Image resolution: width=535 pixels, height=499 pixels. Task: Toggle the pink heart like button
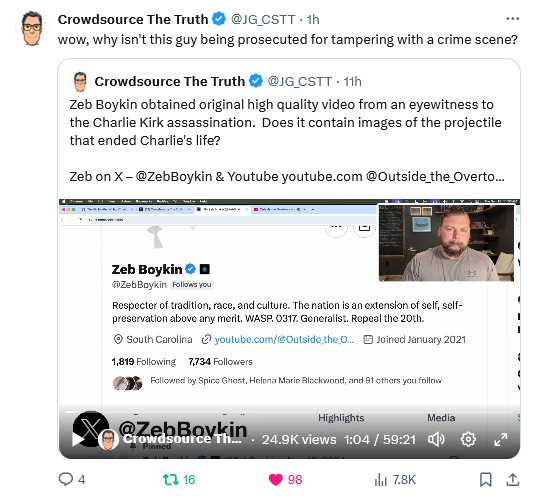tap(276, 480)
